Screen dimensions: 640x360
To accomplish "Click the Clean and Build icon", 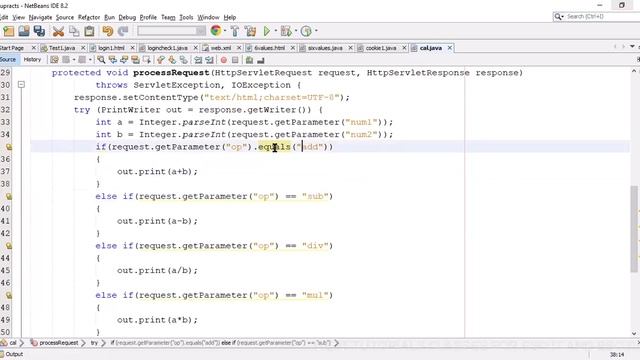I will 250,31.
